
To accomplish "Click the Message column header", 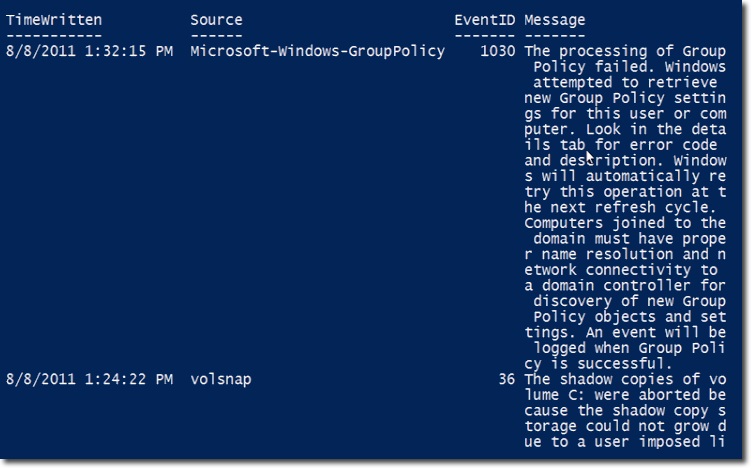I will coord(555,20).
